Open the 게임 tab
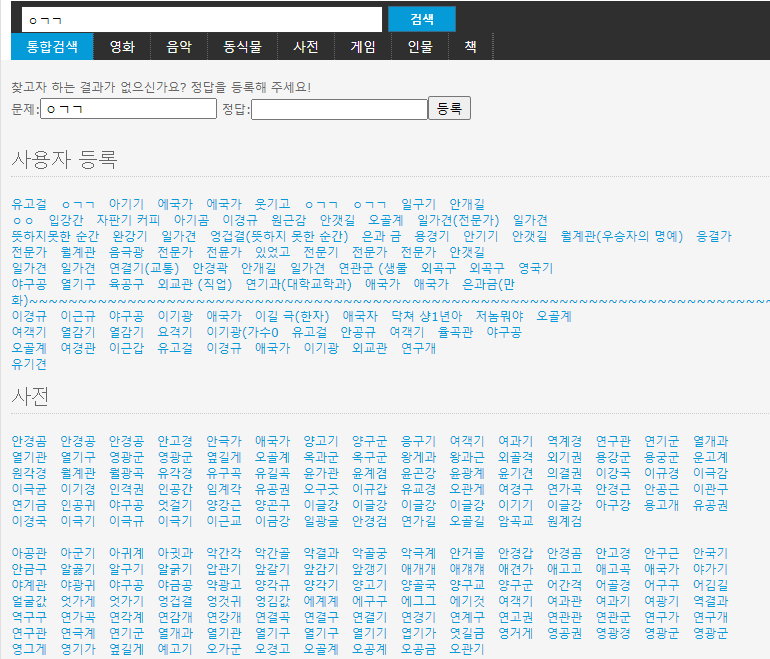The height and width of the screenshot is (659, 770). coord(362,47)
